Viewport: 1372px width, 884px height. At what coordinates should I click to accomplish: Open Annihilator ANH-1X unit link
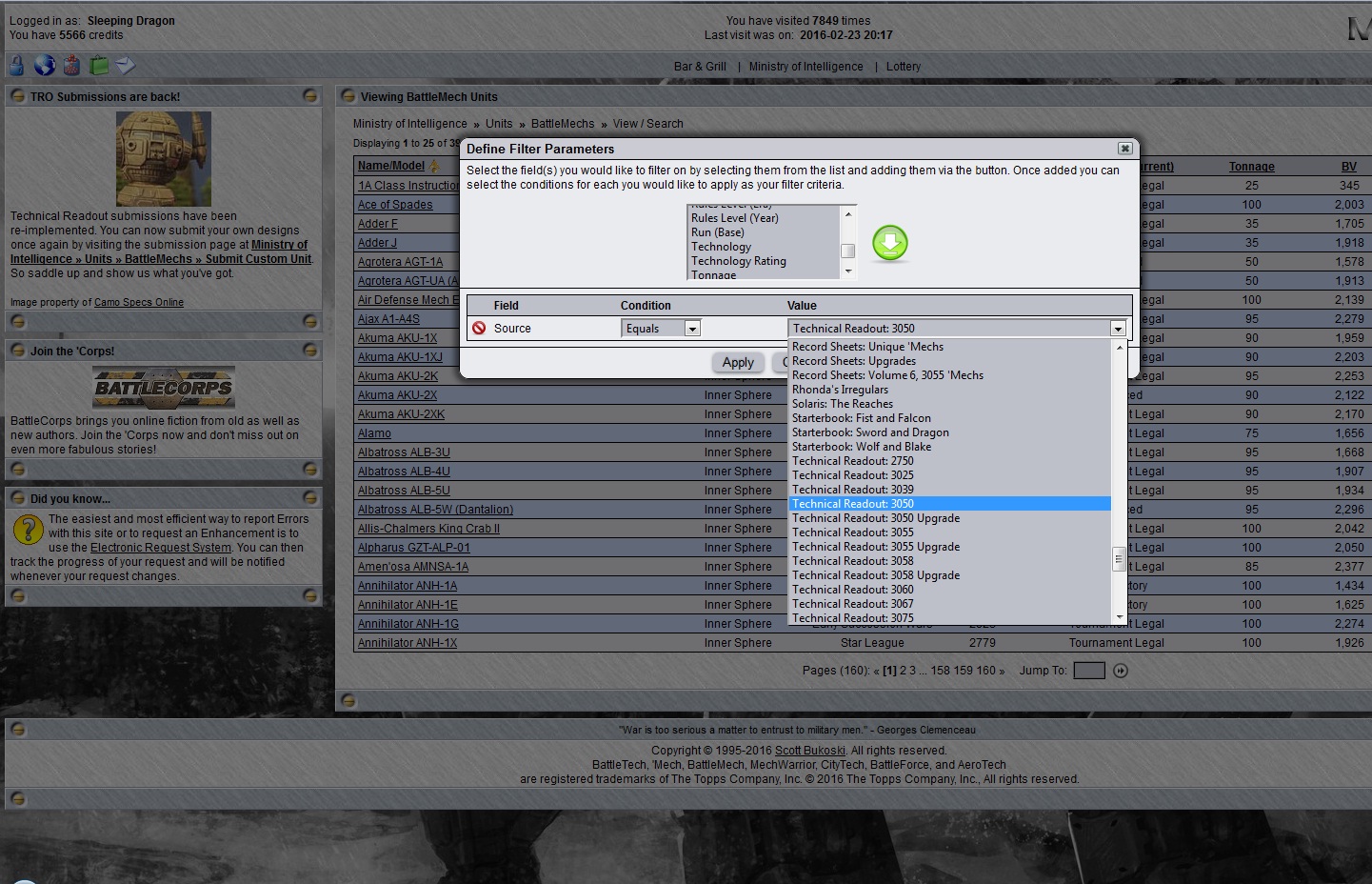pyautogui.click(x=408, y=643)
